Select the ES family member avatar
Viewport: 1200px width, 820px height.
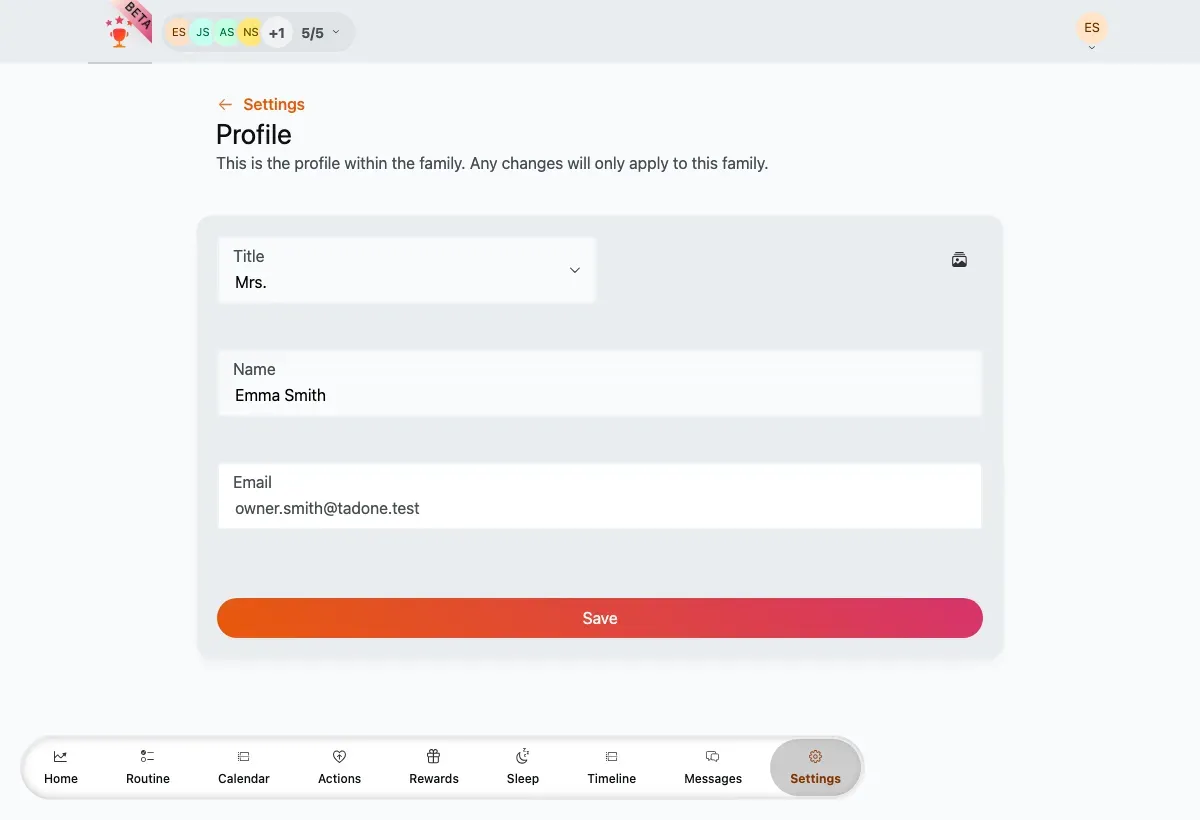(179, 32)
